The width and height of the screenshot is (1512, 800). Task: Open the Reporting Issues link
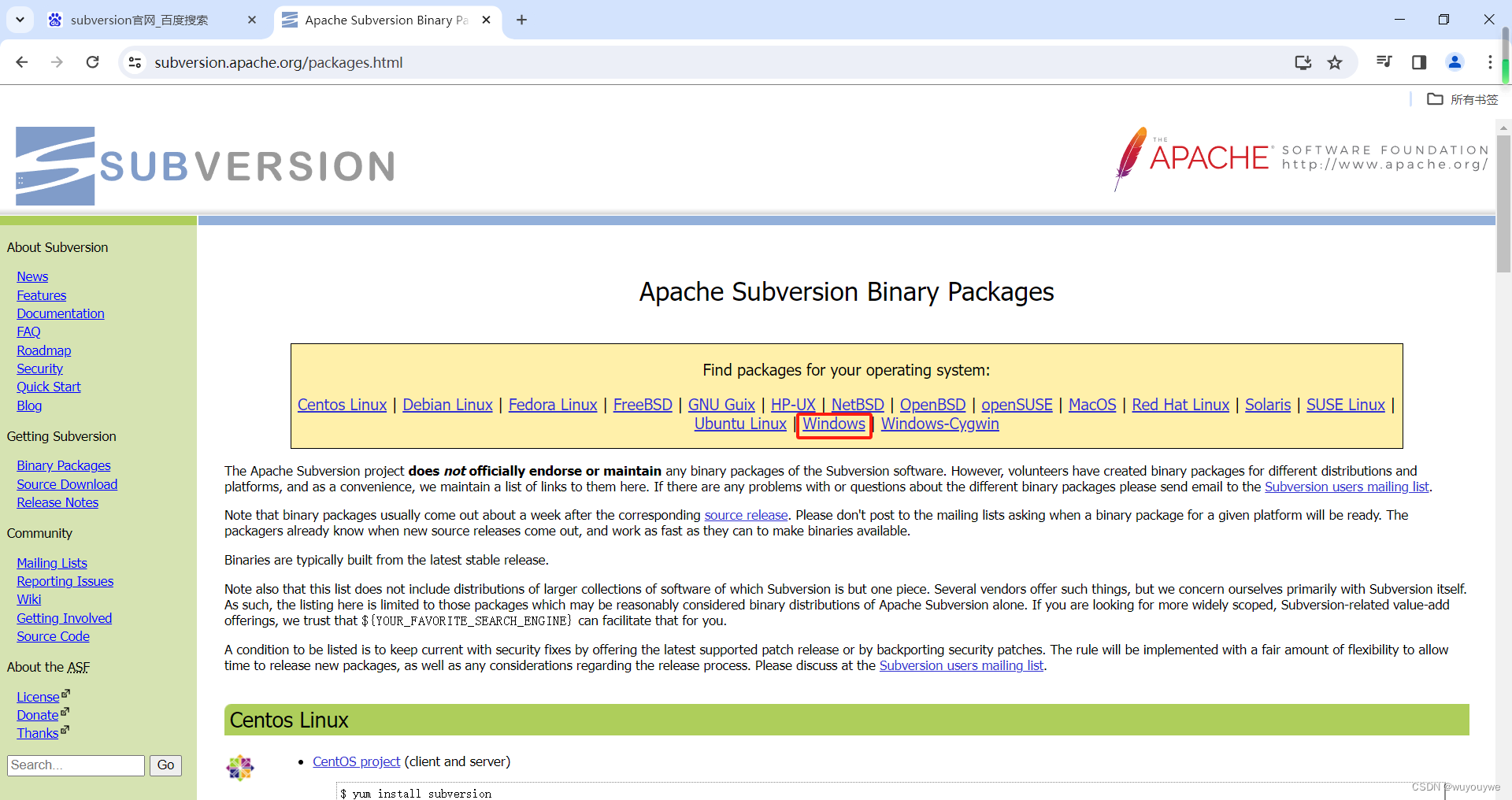65,581
